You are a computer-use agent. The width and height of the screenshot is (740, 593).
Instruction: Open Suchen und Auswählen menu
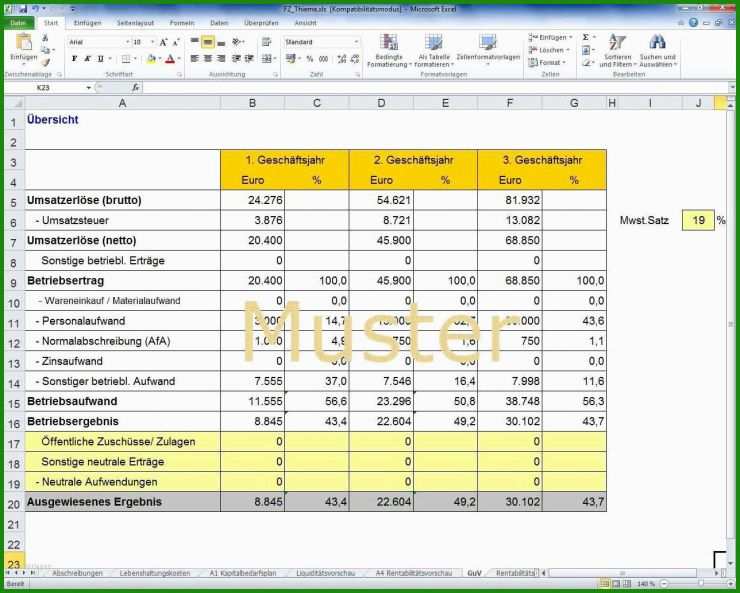click(x=658, y=50)
